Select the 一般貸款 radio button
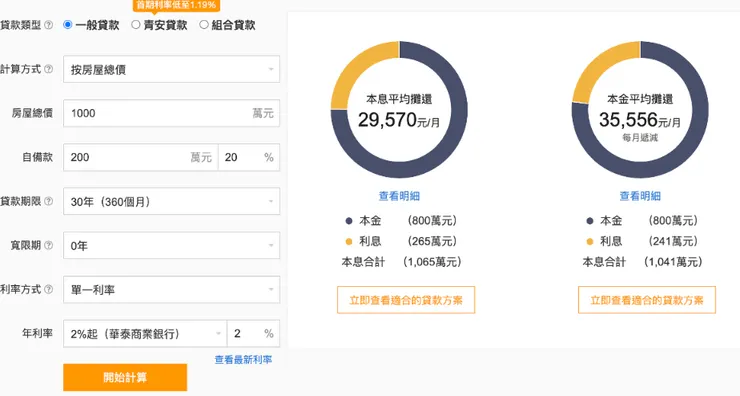 (67, 25)
